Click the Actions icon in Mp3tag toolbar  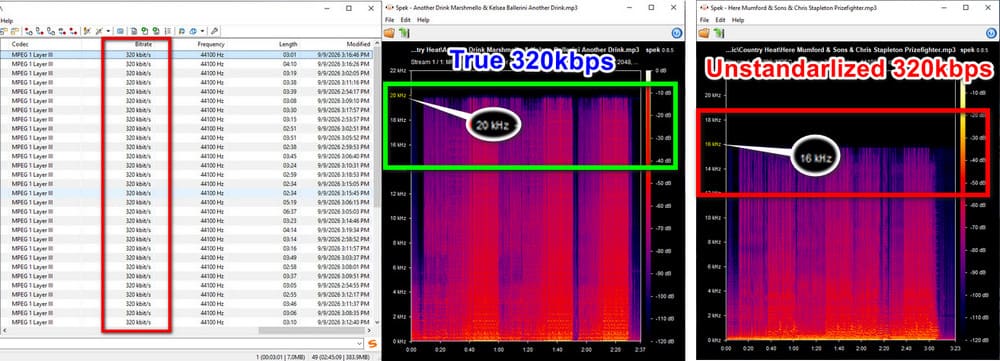tap(87, 31)
